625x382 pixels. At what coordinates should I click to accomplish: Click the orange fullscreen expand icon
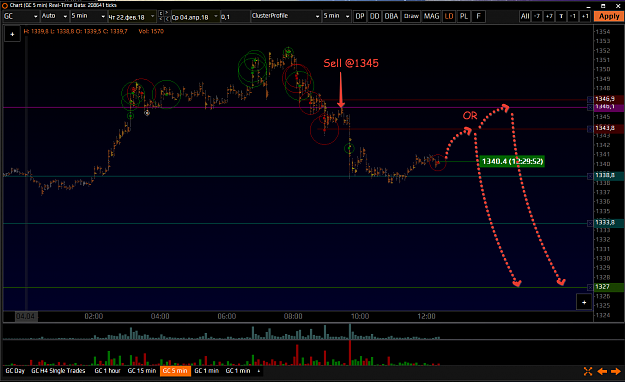pyautogui.click(x=588, y=371)
